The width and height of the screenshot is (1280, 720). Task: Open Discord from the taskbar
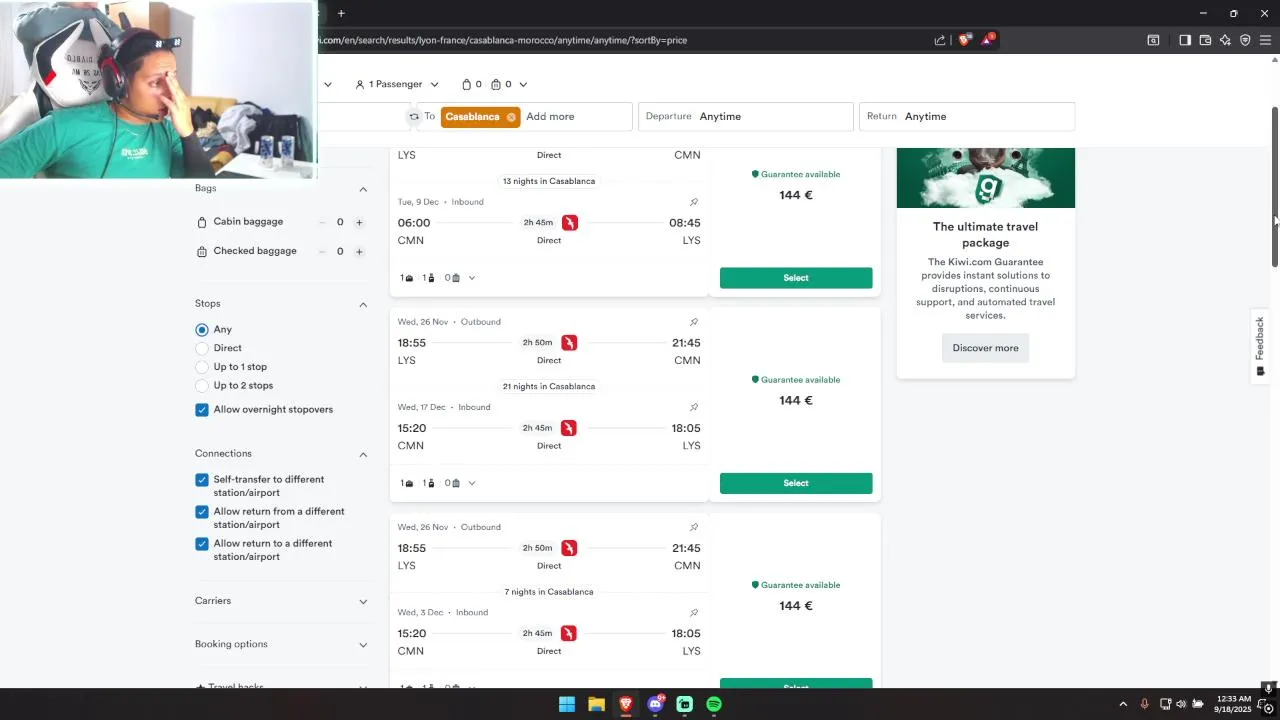(x=655, y=704)
